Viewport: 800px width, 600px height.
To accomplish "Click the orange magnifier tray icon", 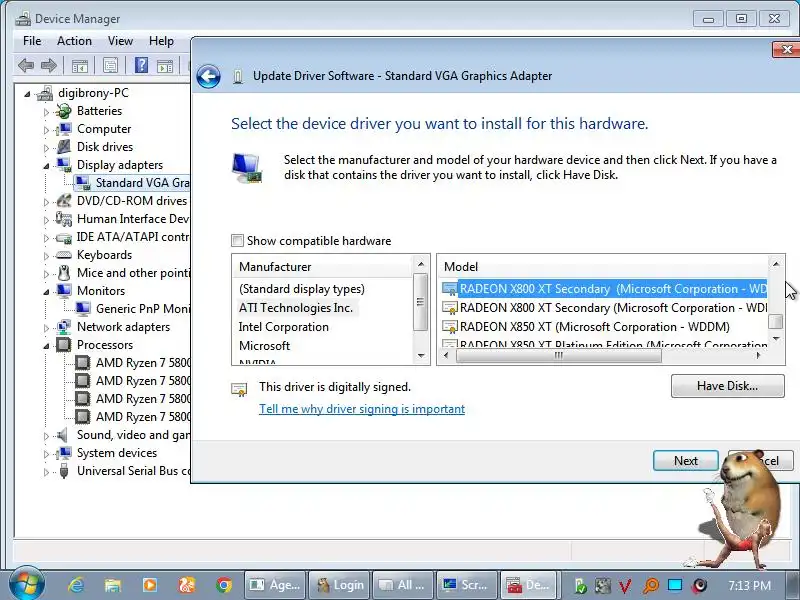I will [651, 585].
